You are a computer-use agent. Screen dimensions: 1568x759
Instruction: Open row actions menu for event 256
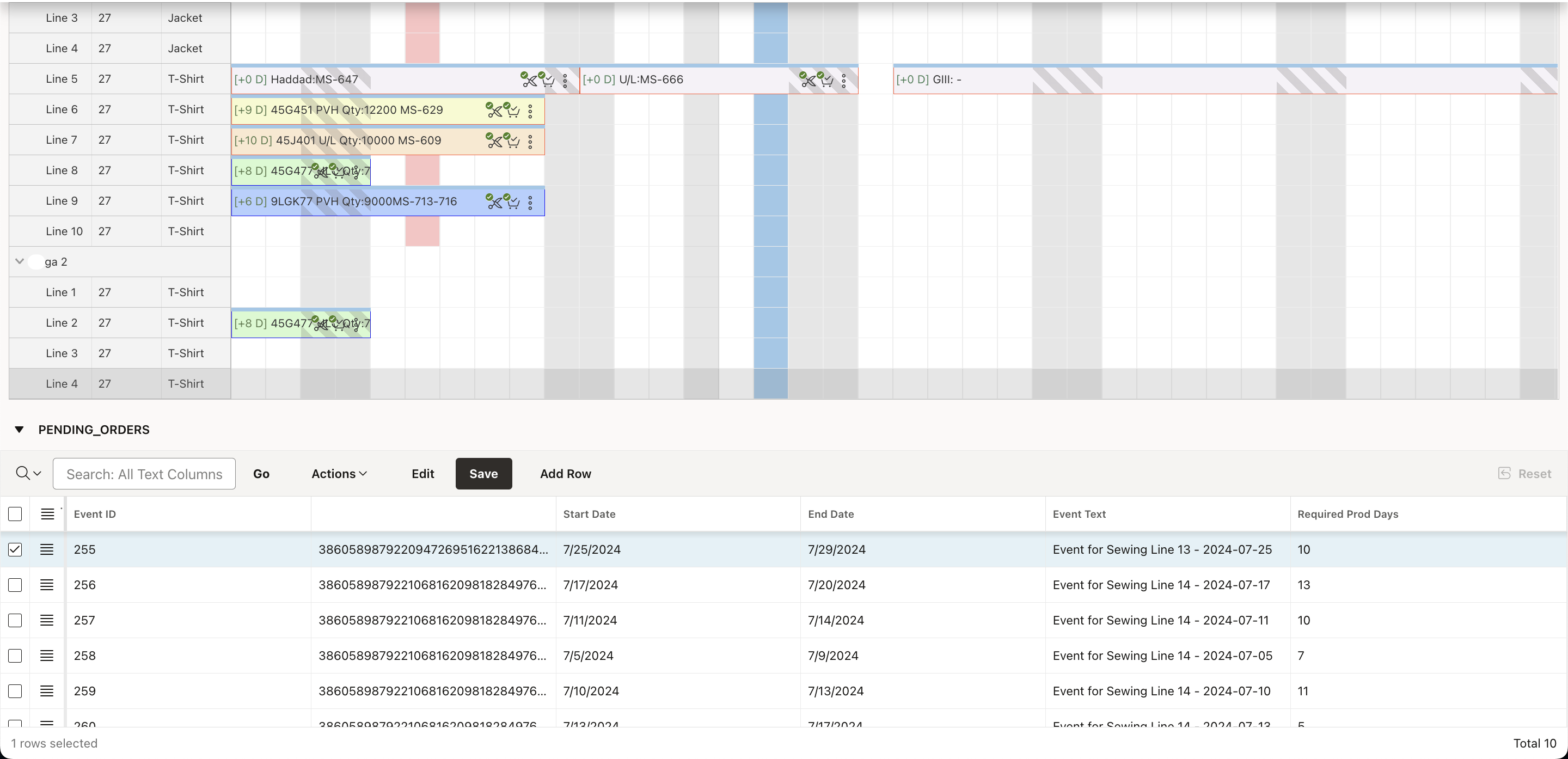(47, 585)
